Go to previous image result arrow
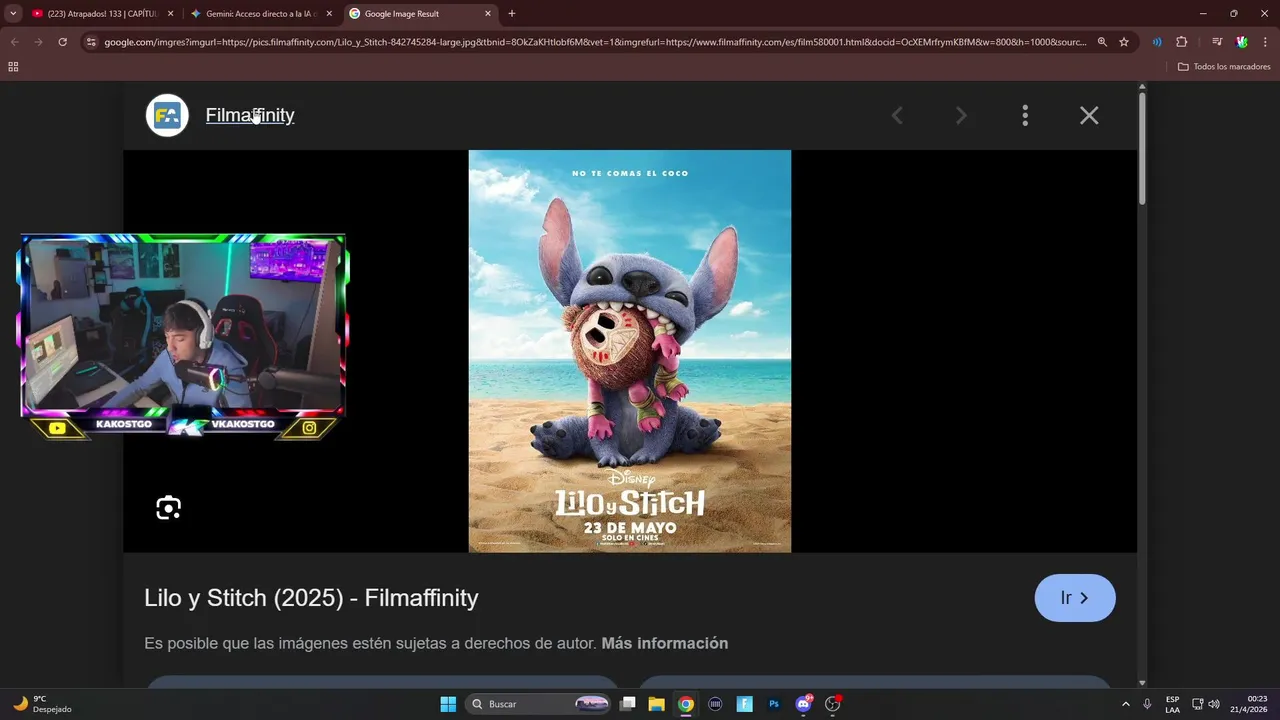Screen dimensions: 1280x720 [897, 116]
